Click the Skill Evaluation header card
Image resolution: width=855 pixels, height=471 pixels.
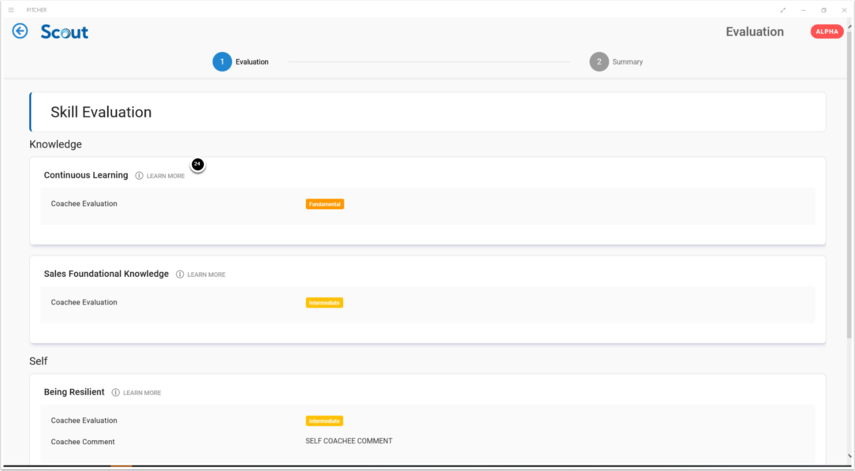point(428,112)
